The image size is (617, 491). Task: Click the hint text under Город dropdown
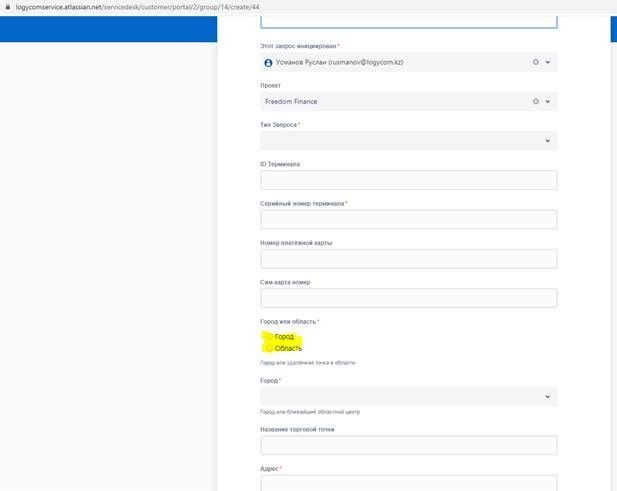point(310,412)
